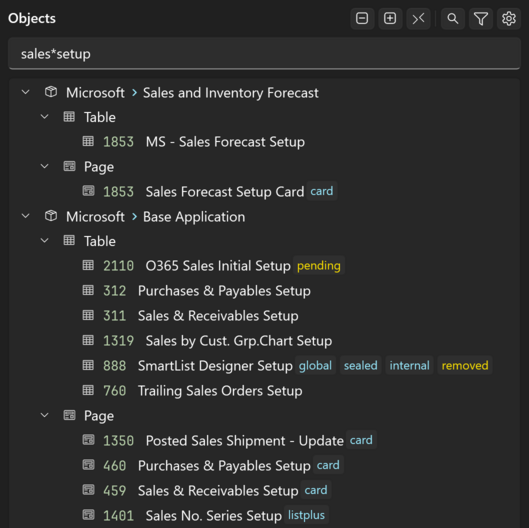
Task: Collapse Table group under Sales and Inventory Forecast
Action: click(45, 117)
